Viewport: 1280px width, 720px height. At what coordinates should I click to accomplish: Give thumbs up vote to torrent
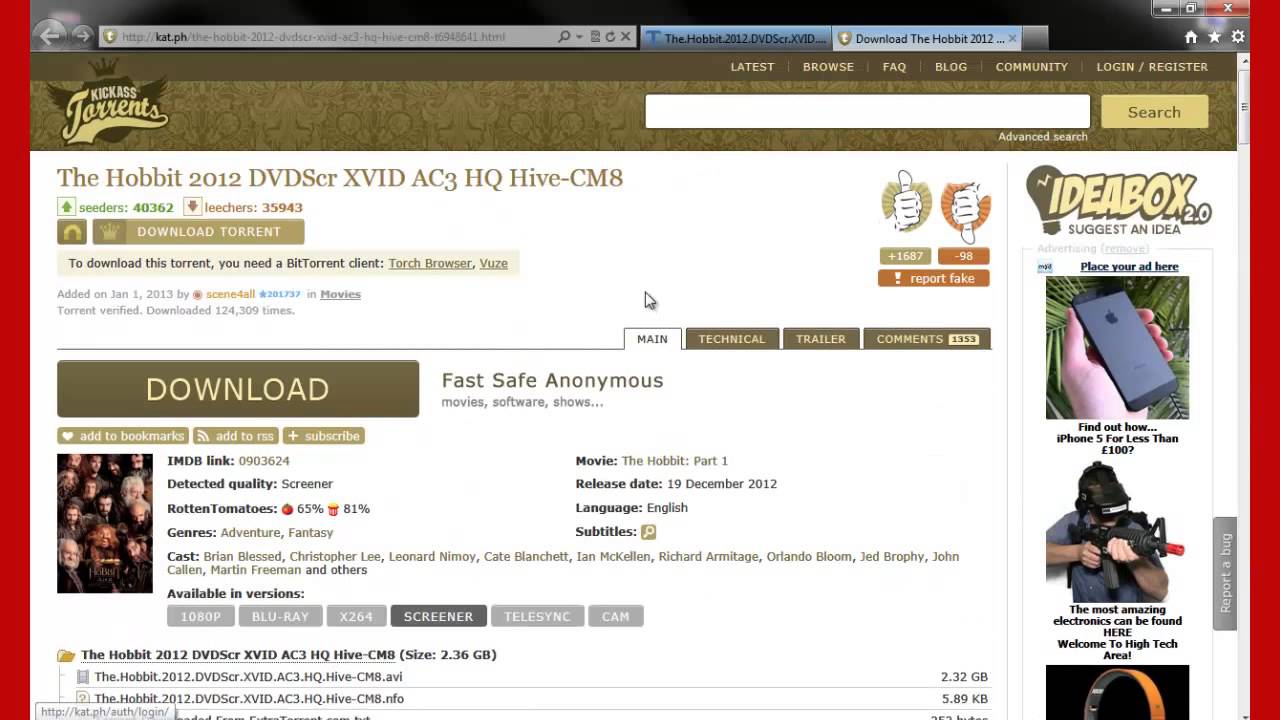[906, 204]
